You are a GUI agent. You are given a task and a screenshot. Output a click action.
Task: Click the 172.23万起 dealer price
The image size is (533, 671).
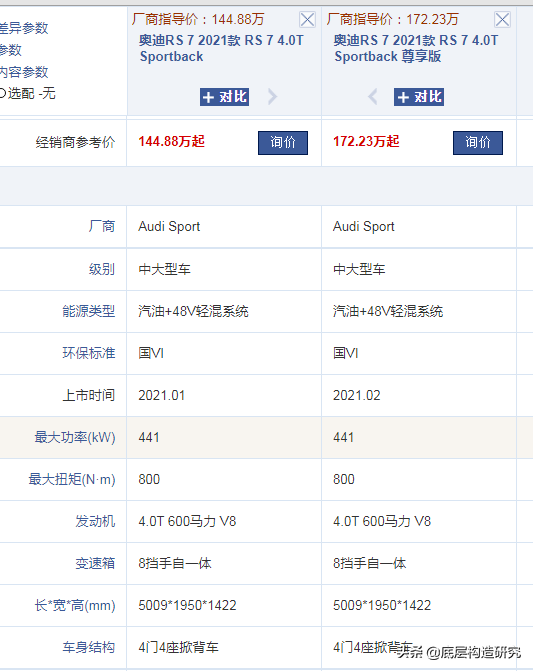[x=366, y=141]
